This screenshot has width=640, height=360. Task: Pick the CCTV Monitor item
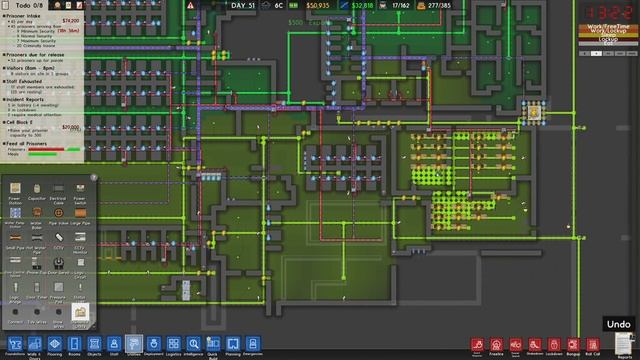click(x=80, y=238)
